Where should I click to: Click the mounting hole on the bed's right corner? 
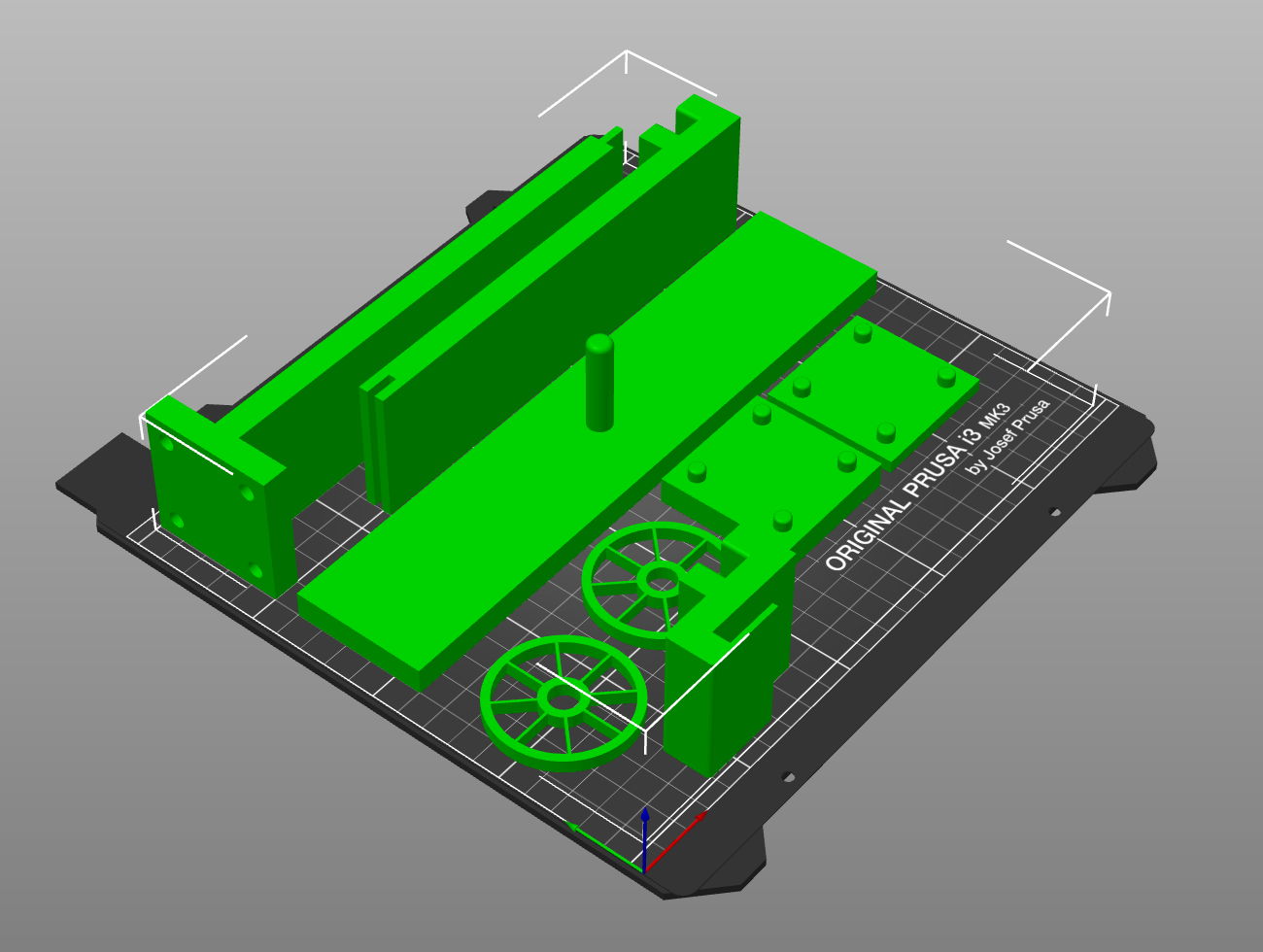(1054, 510)
